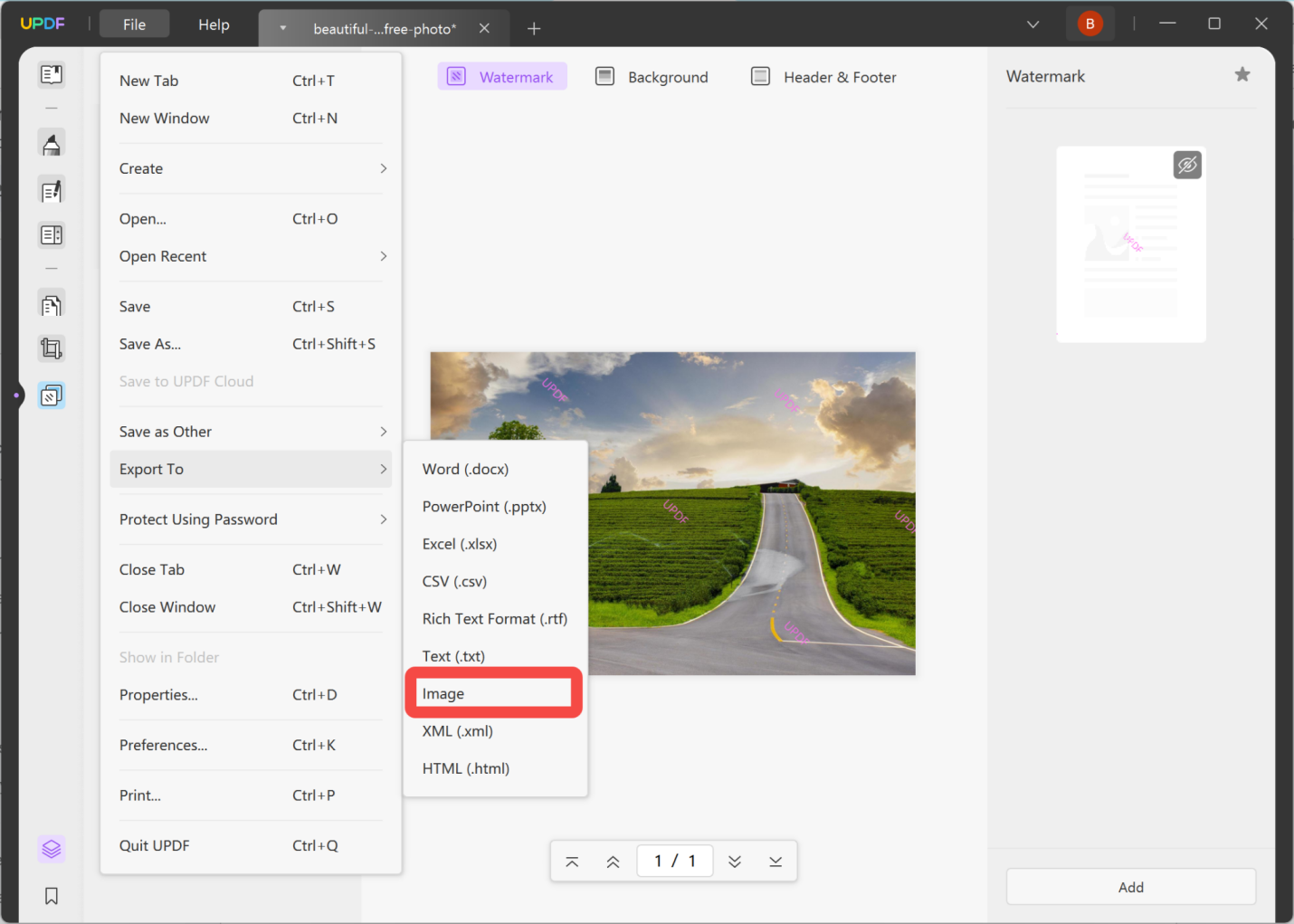The image size is (1294, 924).
Task: Open the Help menu
Action: [214, 24]
